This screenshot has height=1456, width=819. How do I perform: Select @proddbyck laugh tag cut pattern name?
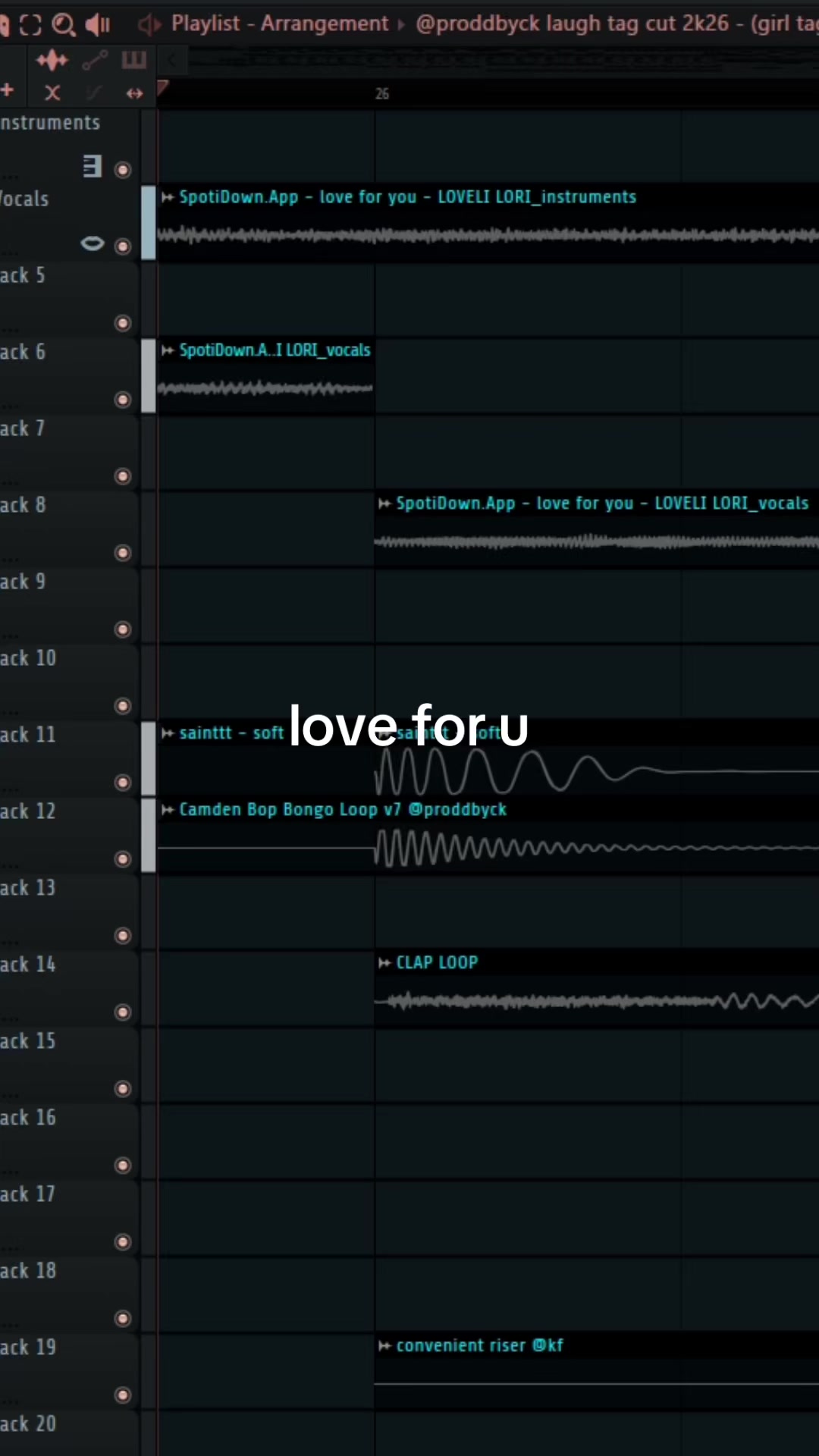coord(617,24)
